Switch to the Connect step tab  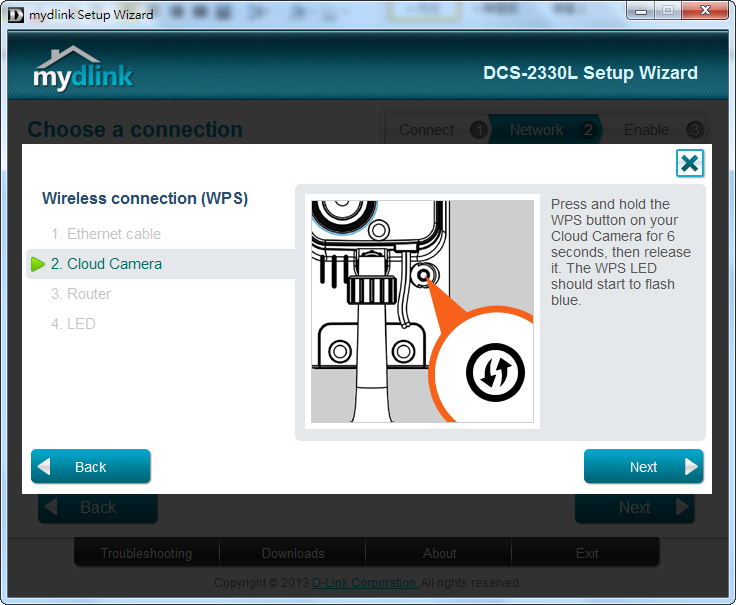click(x=427, y=130)
